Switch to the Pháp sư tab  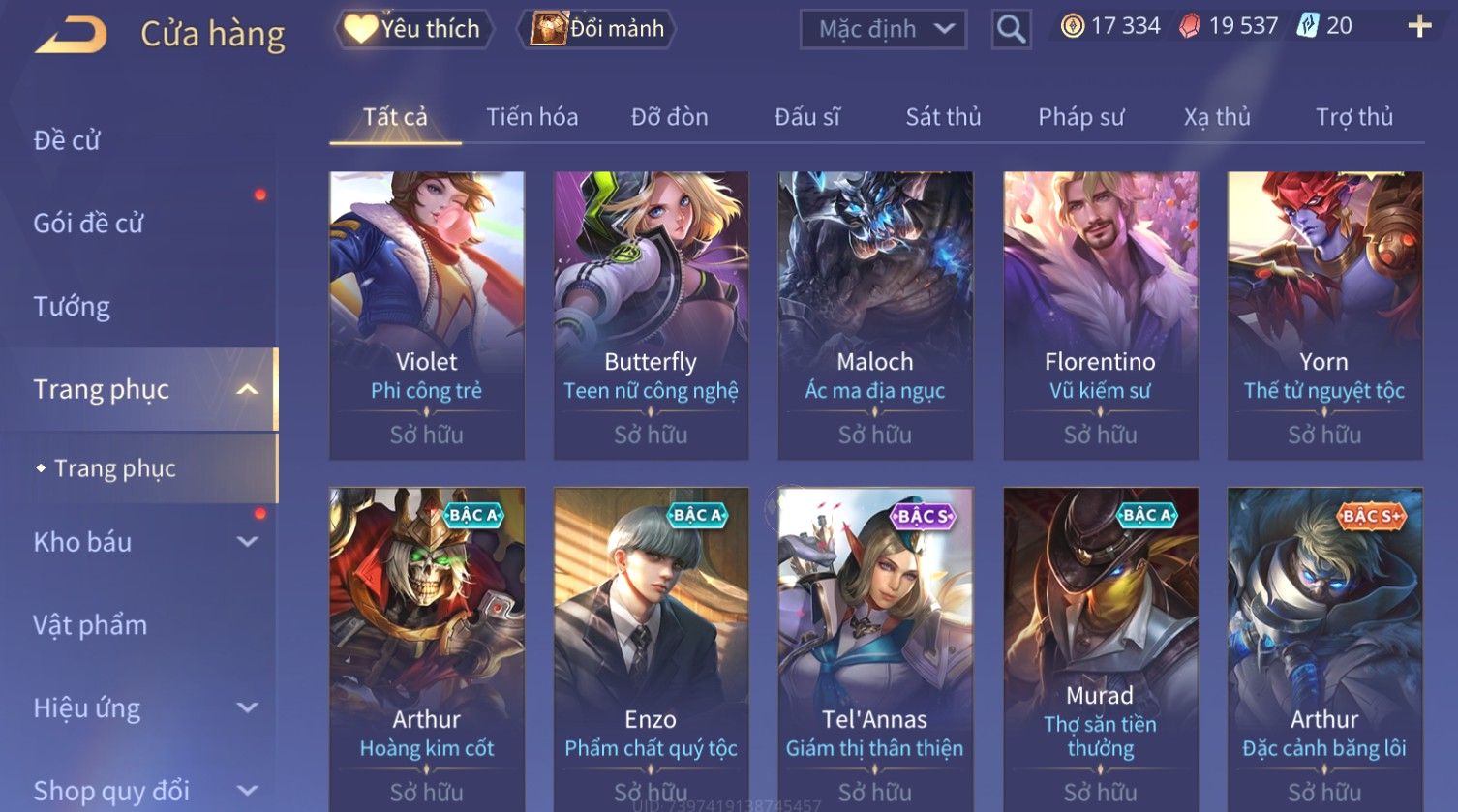(1081, 117)
